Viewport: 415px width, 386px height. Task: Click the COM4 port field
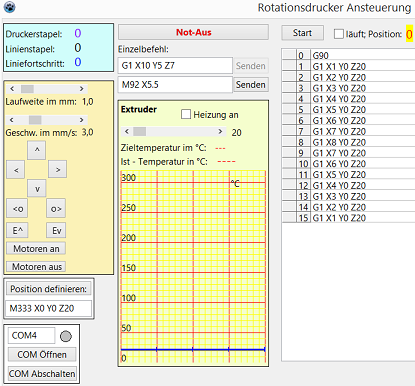coord(31,335)
